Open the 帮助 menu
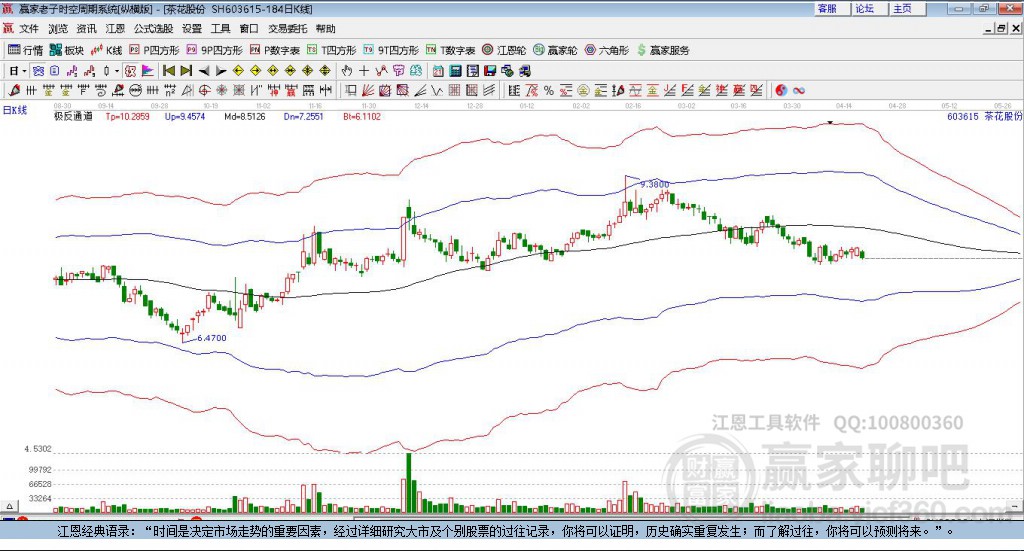The height and width of the screenshot is (551, 1024). pos(325,29)
